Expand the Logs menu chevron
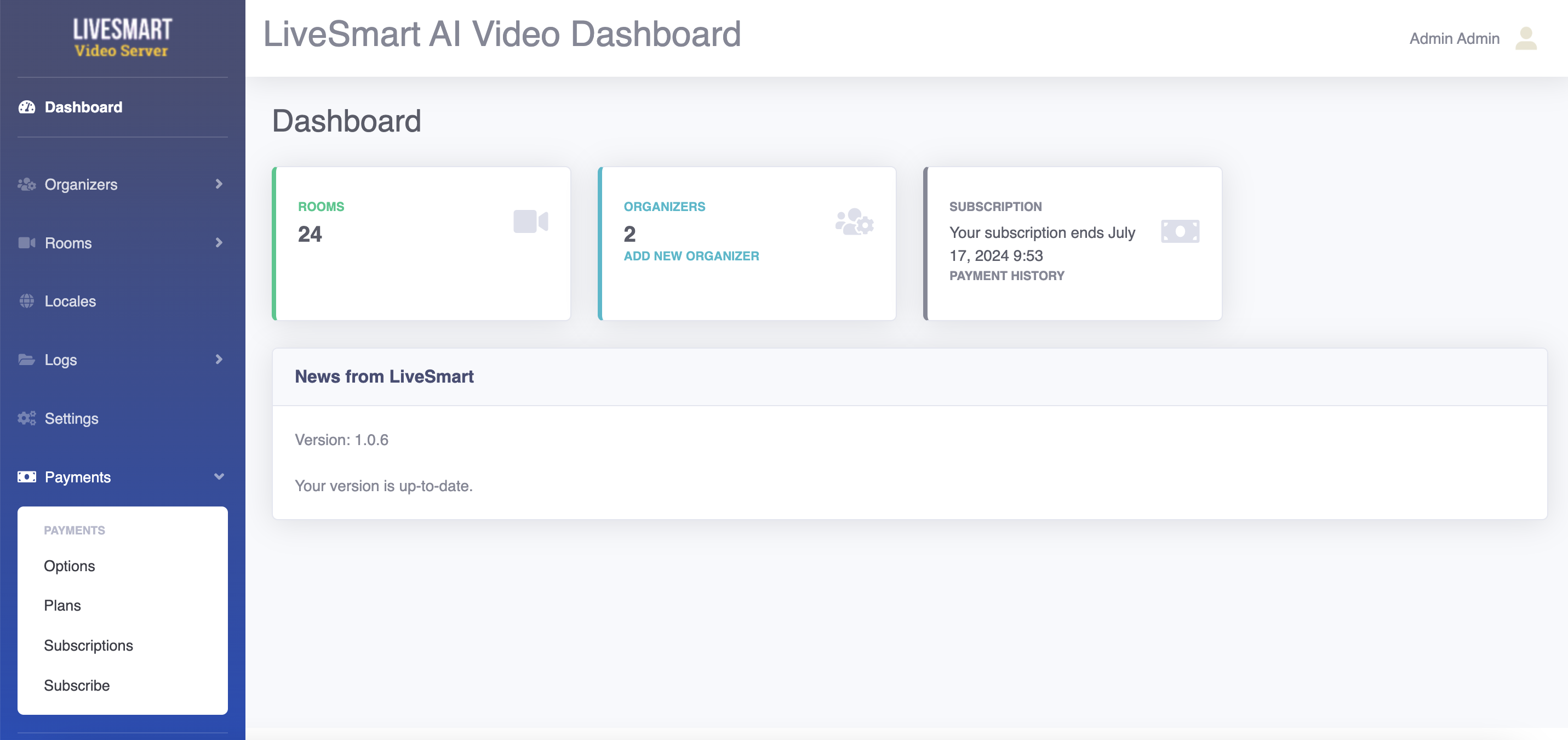Image resolution: width=1568 pixels, height=740 pixels. click(x=219, y=360)
